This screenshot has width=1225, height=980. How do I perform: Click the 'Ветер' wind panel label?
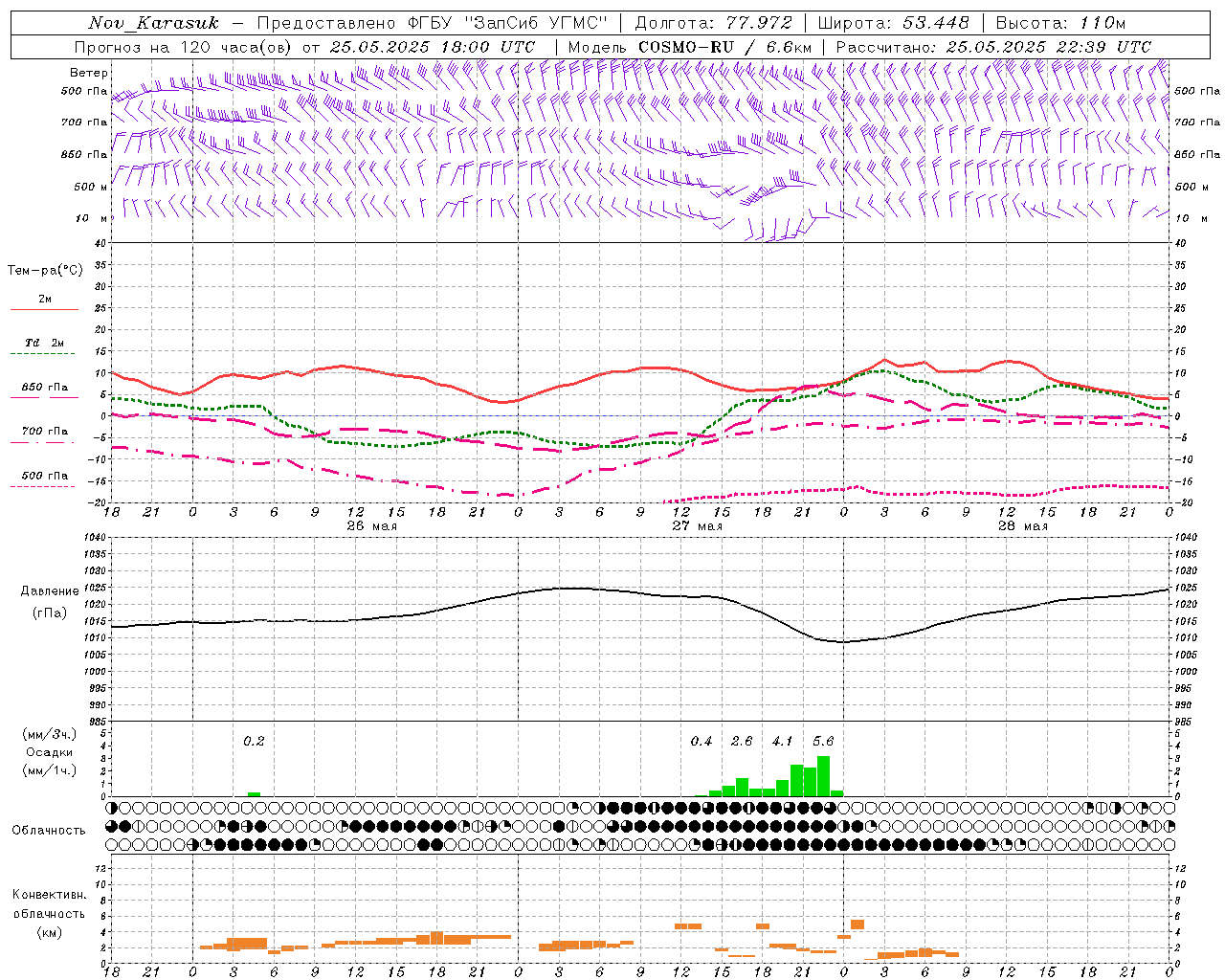(88, 73)
